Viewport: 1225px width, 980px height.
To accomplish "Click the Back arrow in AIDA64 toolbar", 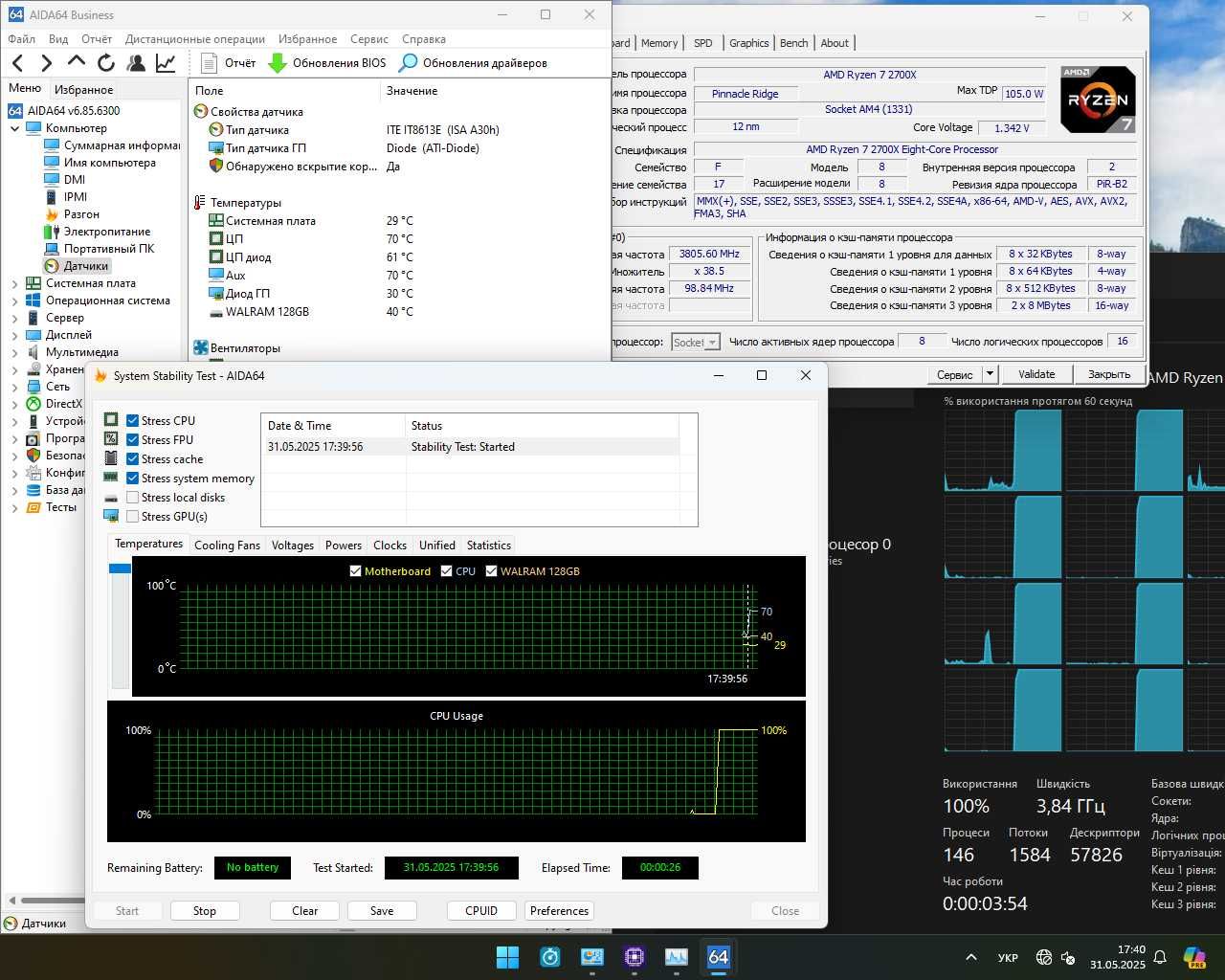I will (x=18, y=63).
